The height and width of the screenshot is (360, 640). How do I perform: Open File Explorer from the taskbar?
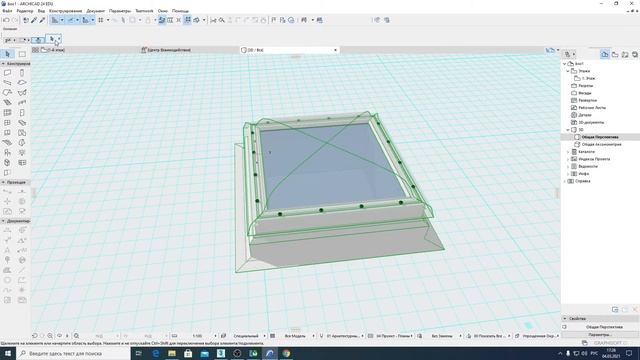(x=172, y=353)
